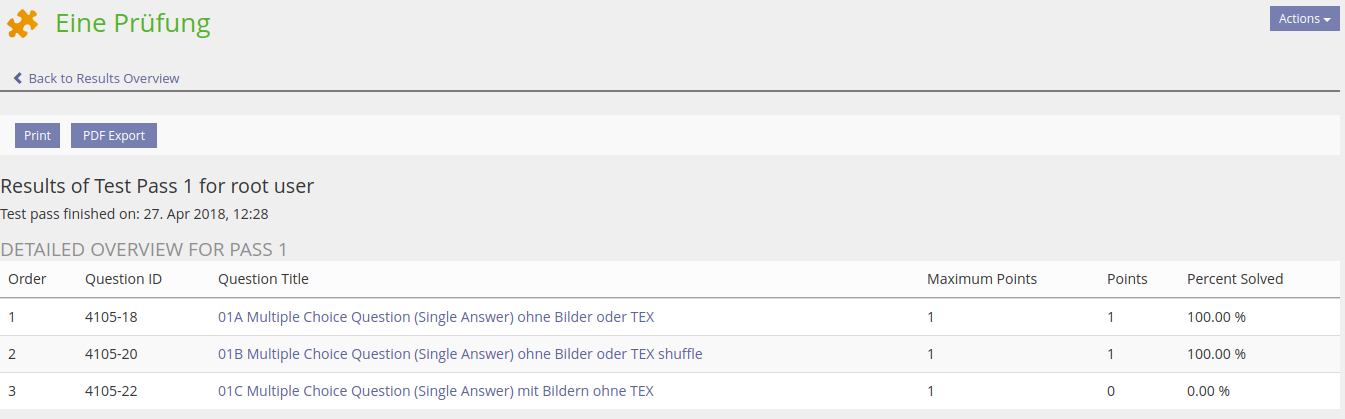Viewport: 1345px width, 419px height.
Task: Select question ID 4105-18 cell
Action: [111, 317]
